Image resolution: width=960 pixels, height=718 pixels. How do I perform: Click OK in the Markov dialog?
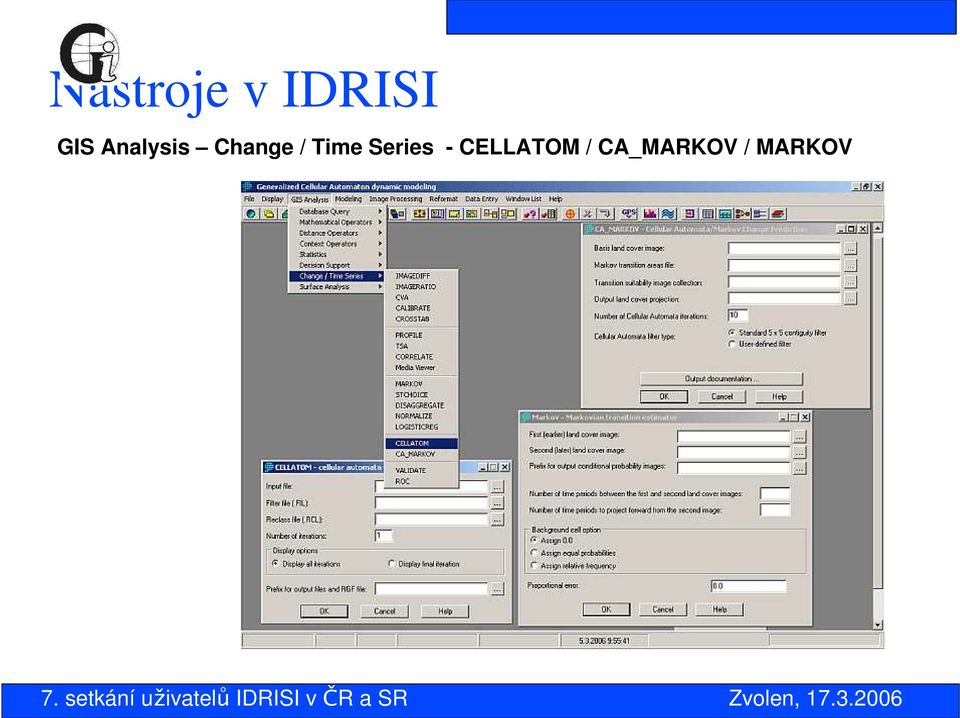(606, 610)
